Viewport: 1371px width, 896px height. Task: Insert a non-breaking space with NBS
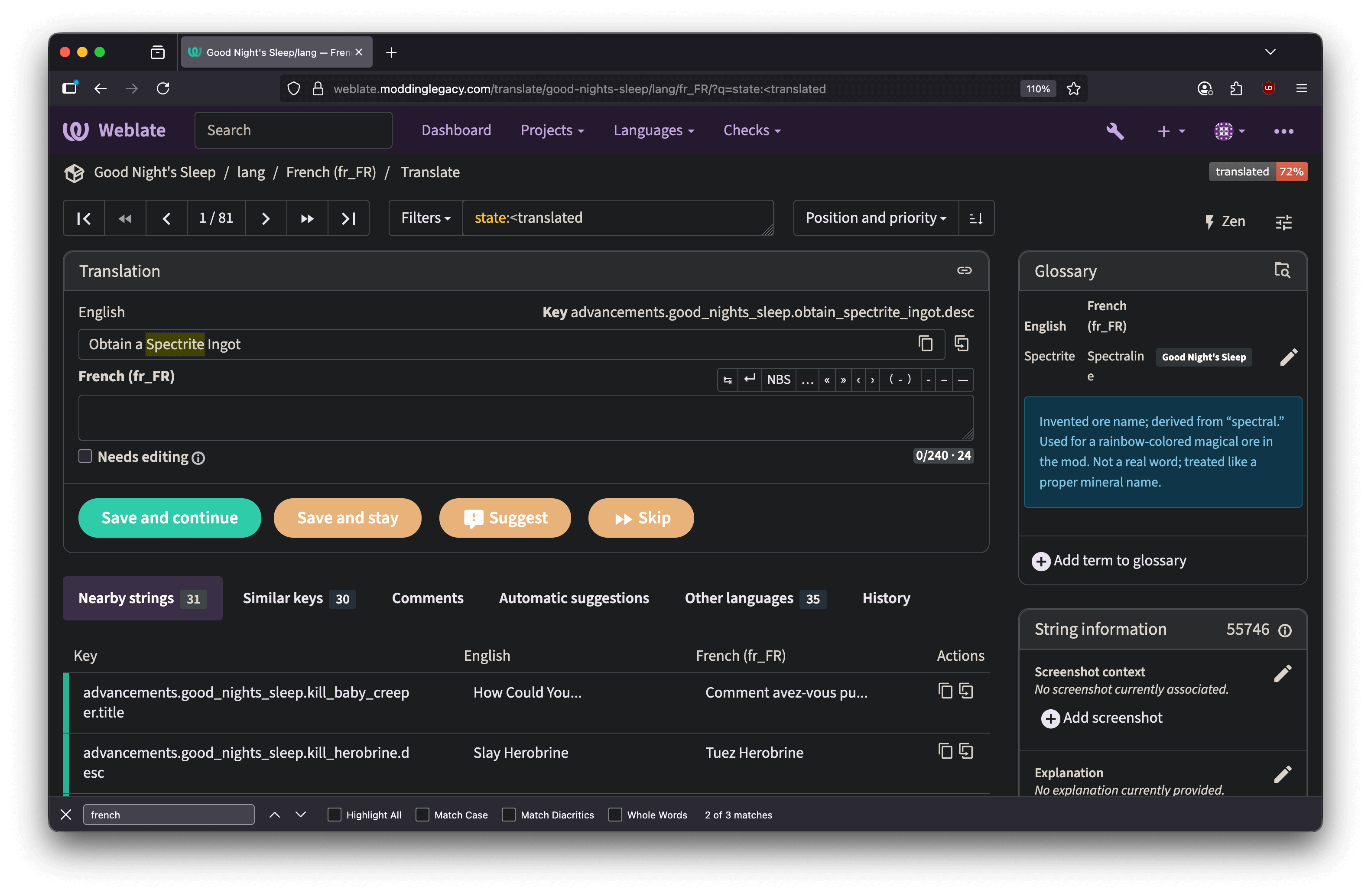pos(778,380)
